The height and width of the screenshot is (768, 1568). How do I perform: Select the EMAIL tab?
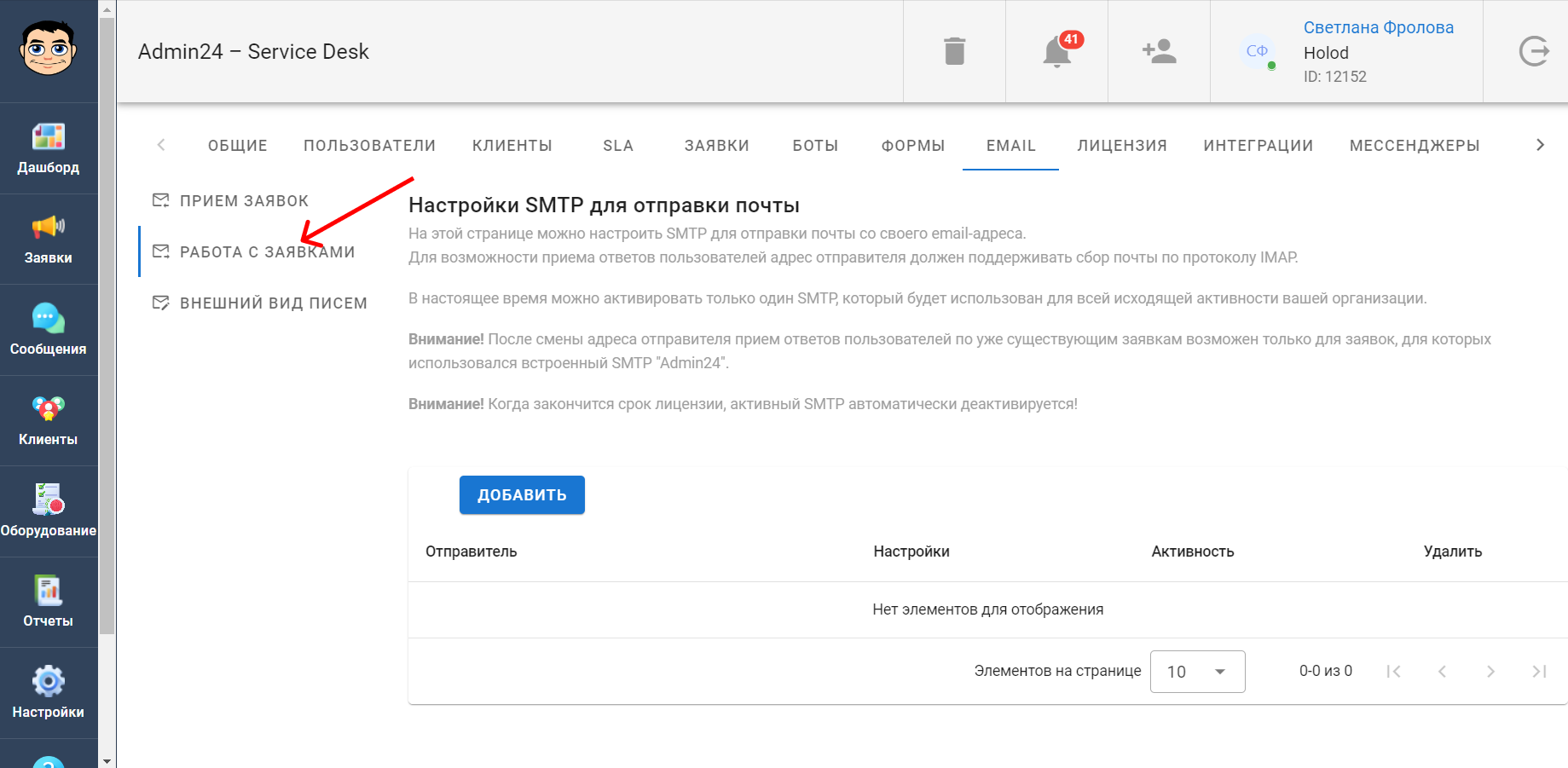click(x=1011, y=146)
